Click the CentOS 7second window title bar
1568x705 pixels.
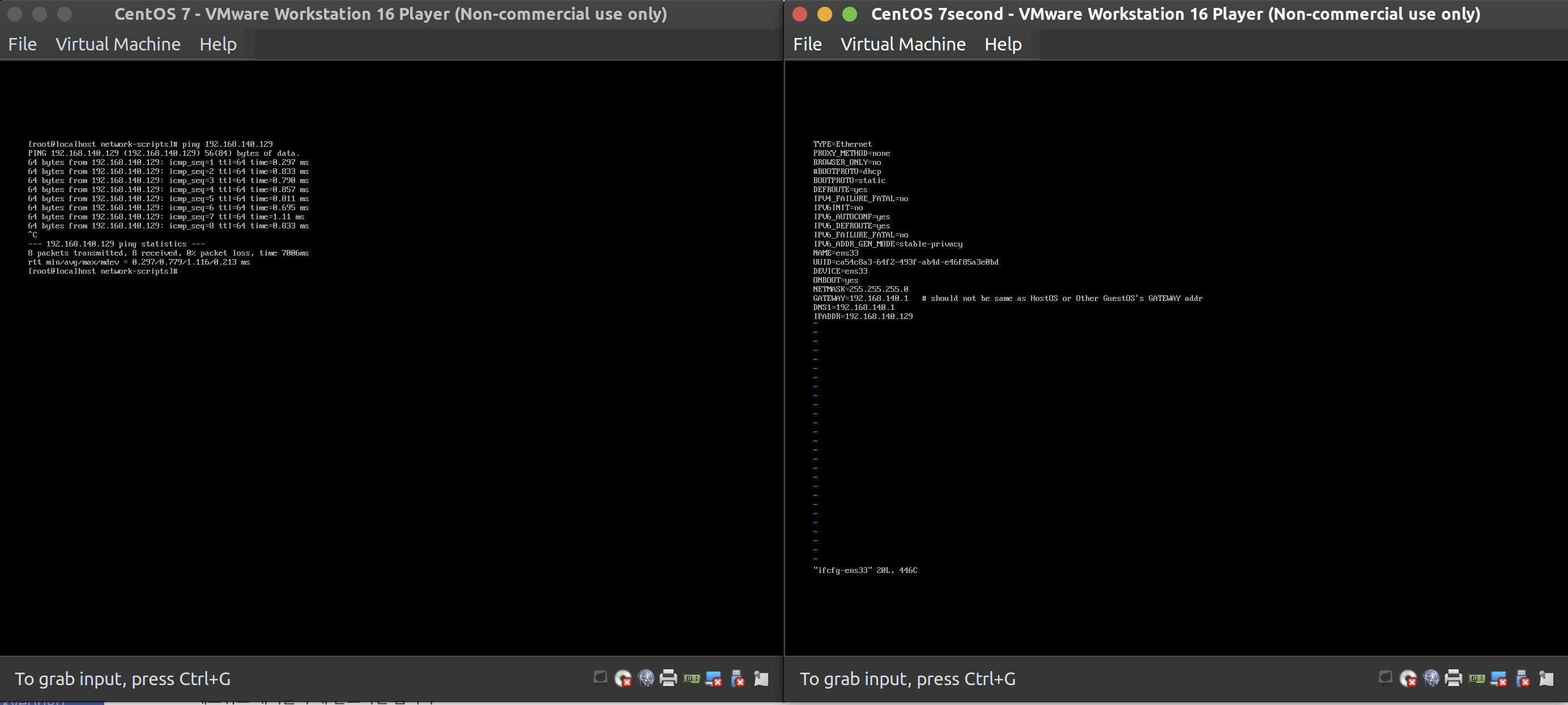(1175, 14)
